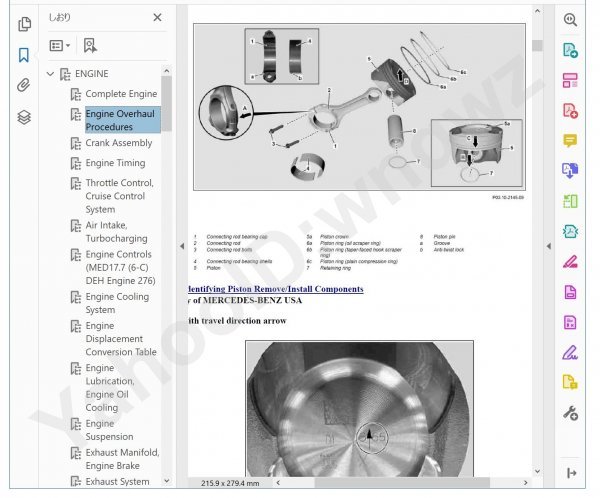The width and height of the screenshot is (600, 498).
Task: Open the More Tools wrench icon
Action: click(570, 413)
